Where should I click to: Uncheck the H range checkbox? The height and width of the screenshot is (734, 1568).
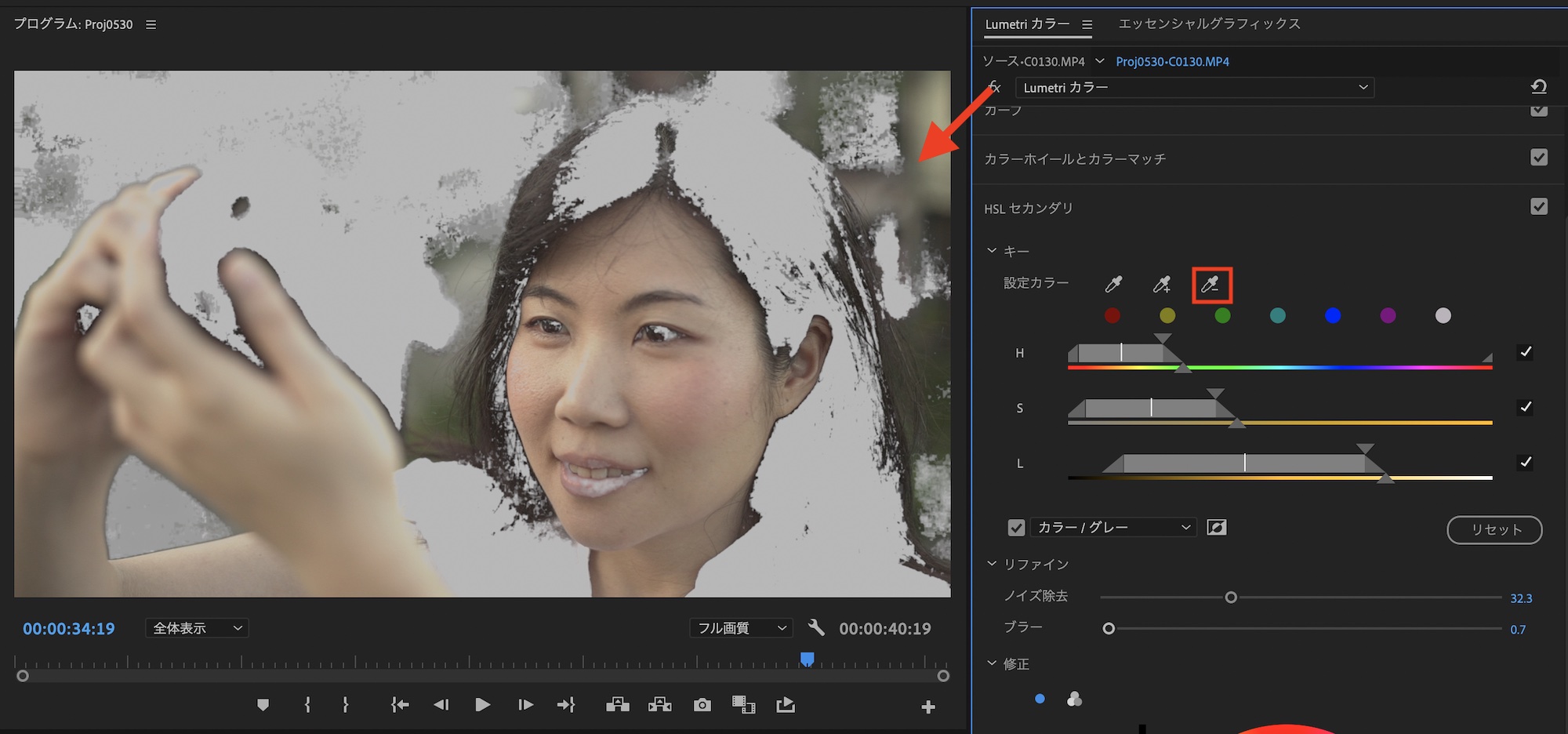click(1525, 352)
